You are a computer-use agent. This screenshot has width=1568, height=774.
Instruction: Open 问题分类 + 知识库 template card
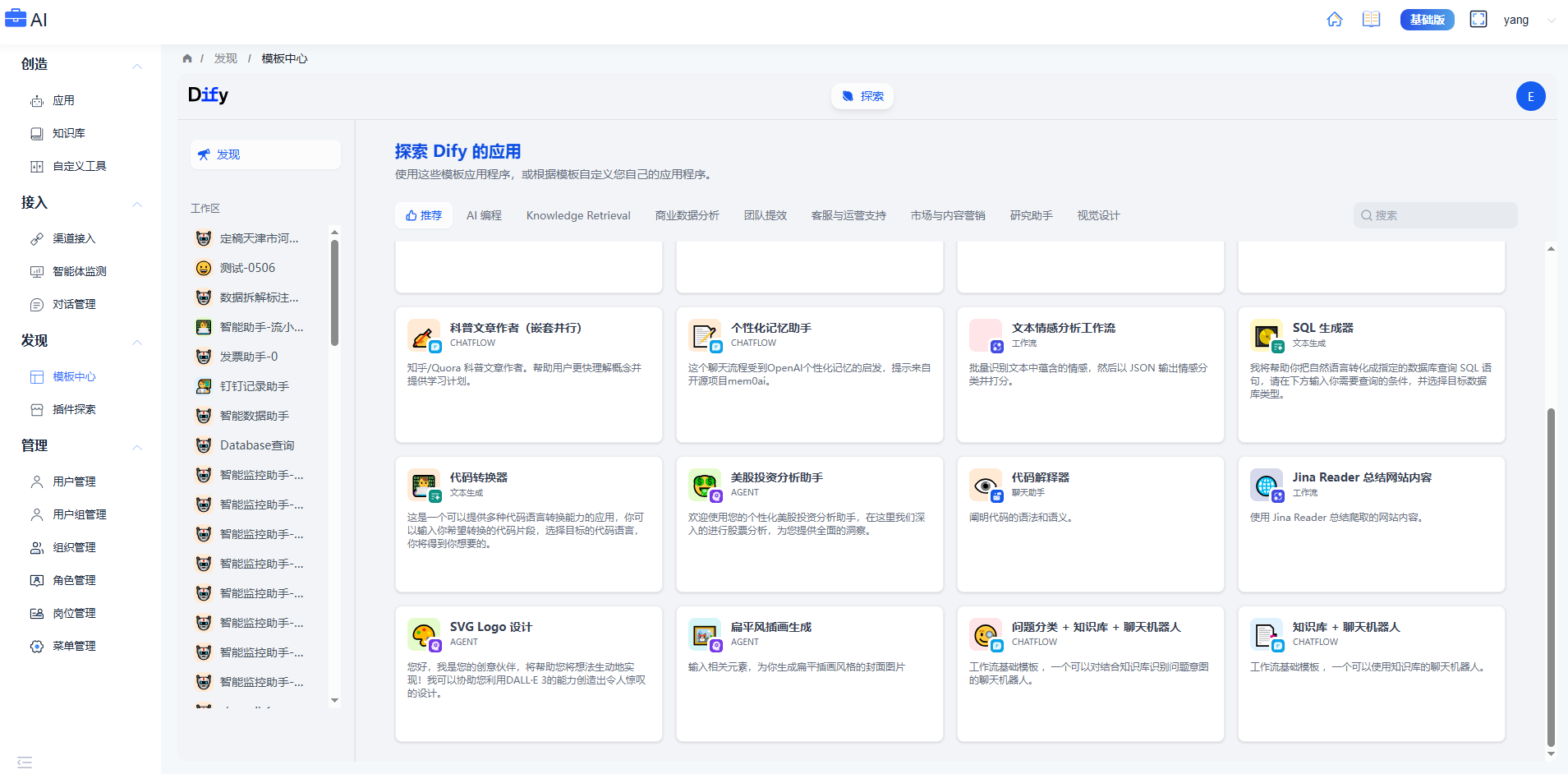point(1090,674)
